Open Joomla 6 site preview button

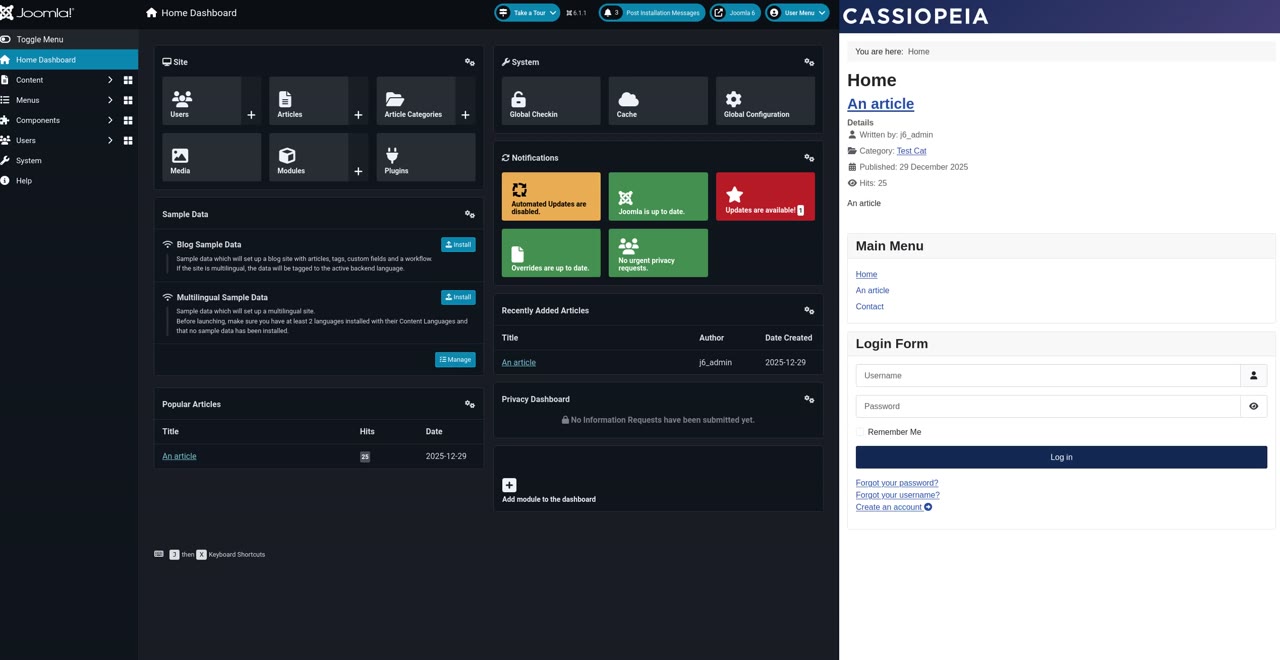point(735,13)
